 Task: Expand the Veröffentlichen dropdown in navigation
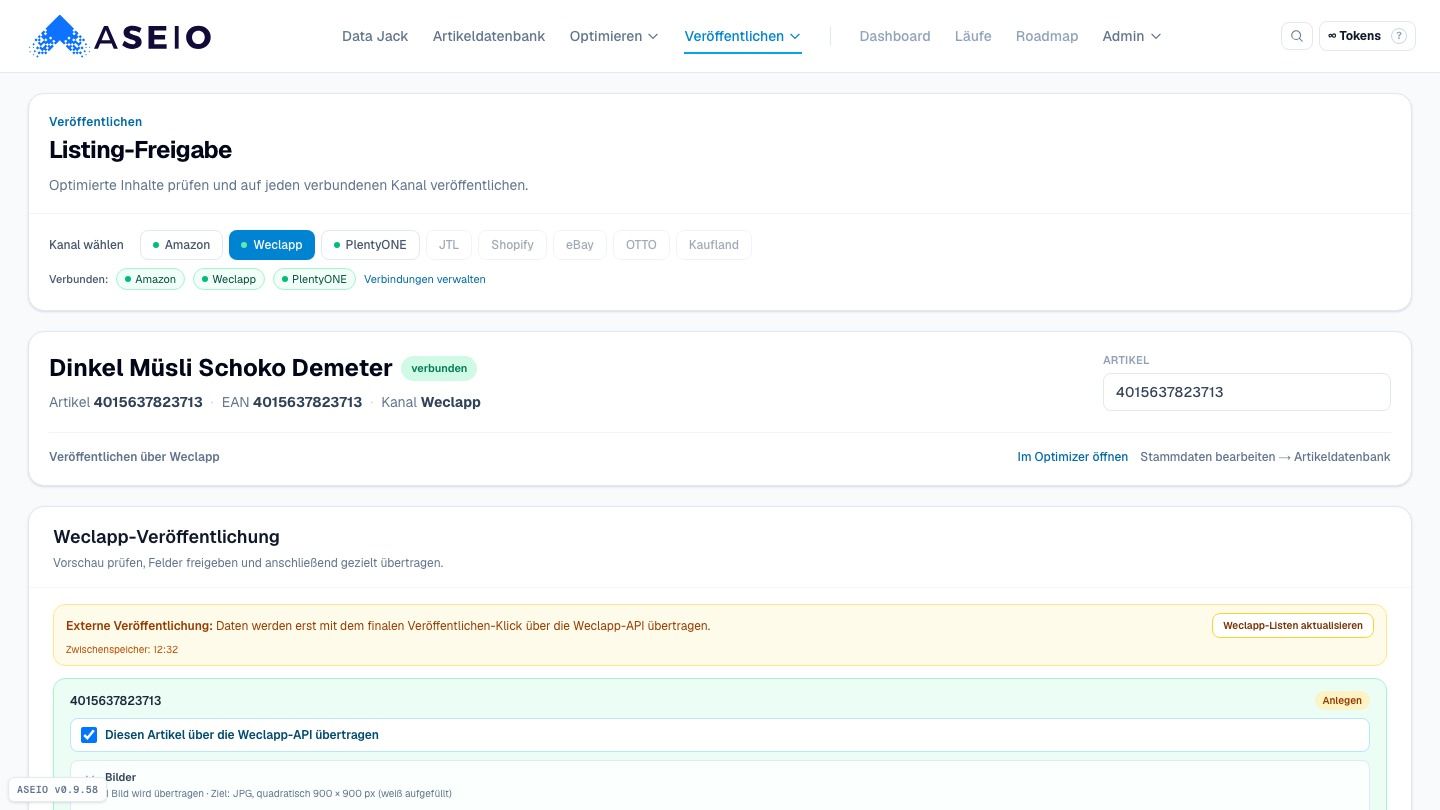pyautogui.click(x=743, y=36)
